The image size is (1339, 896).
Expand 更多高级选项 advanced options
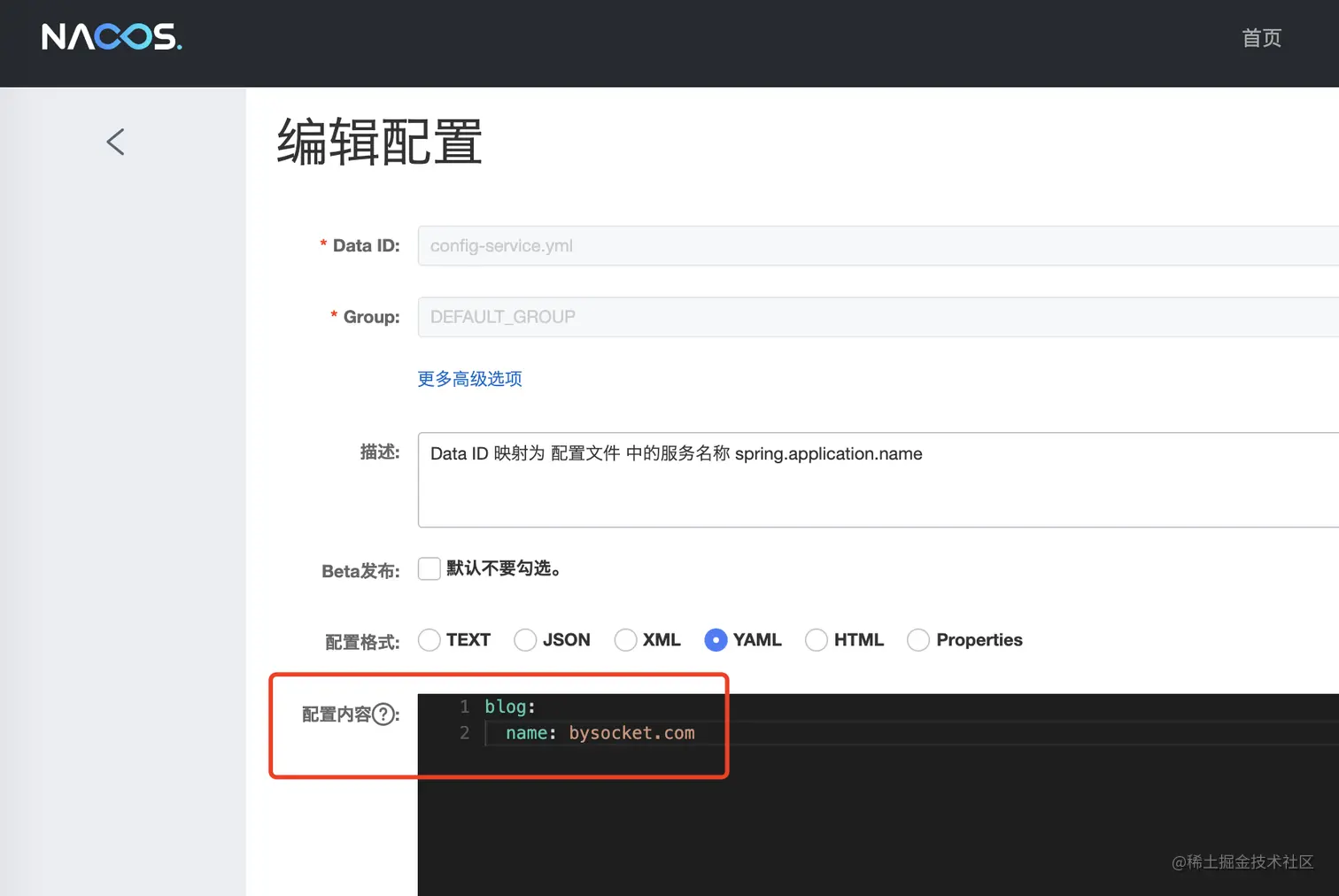click(469, 379)
